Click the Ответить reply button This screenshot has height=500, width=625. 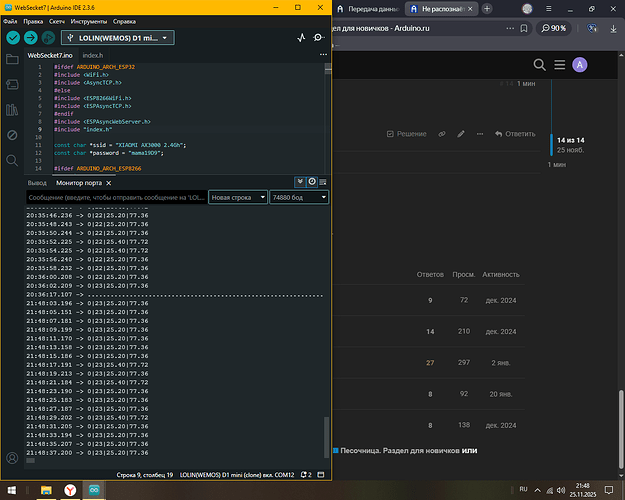(x=514, y=133)
